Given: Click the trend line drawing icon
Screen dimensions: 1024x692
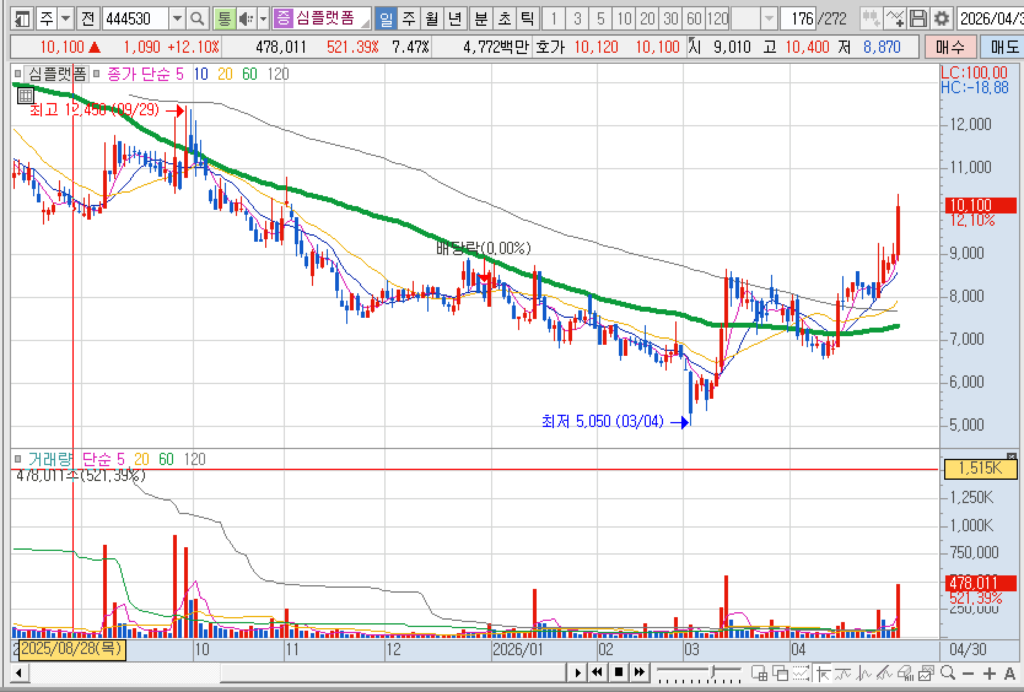Looking at the screenshot, I should click(884, 673).
